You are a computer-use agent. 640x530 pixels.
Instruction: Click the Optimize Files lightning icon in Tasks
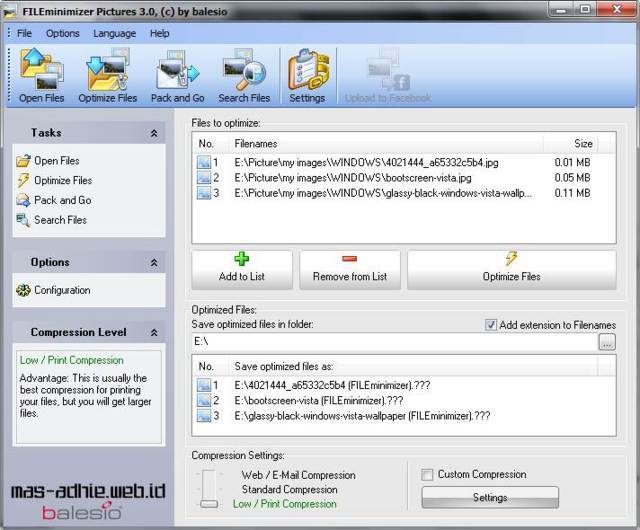coord(23,180)
